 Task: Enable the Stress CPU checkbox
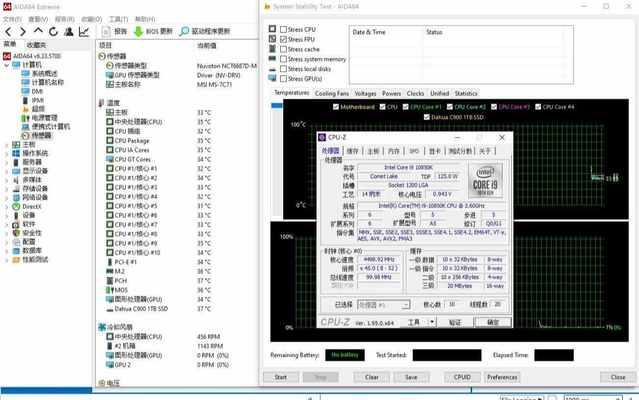click(x=283, y=29)
